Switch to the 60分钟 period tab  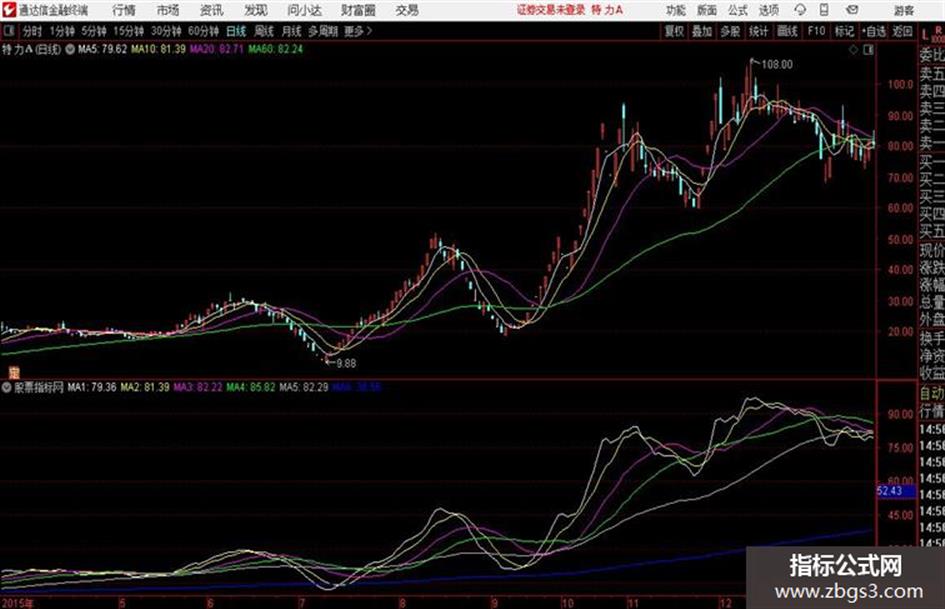tap(203, 31)
